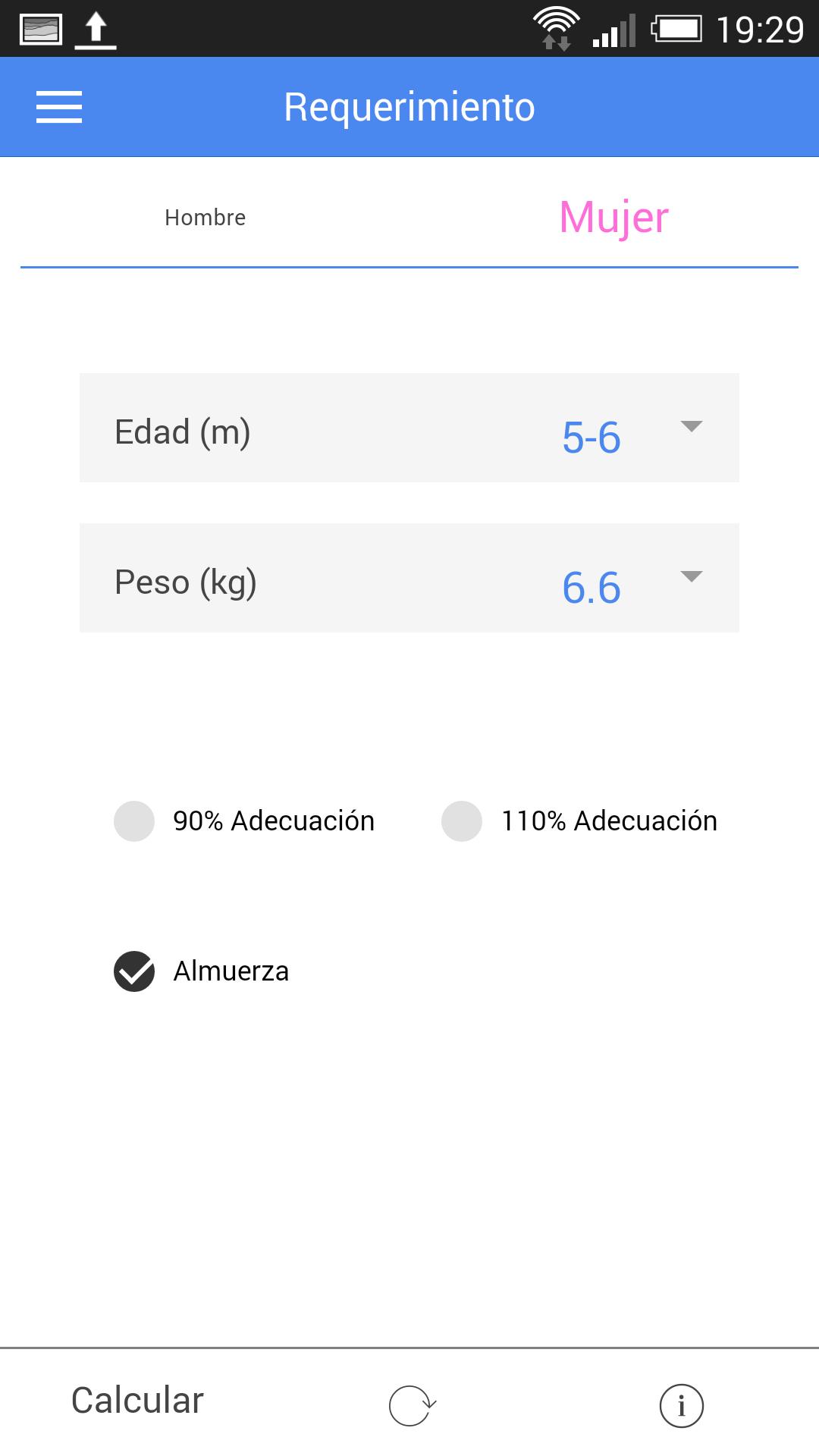Tap the battery indicator icon
This screenshot has height=1456, width=819.
click(676, 30)
